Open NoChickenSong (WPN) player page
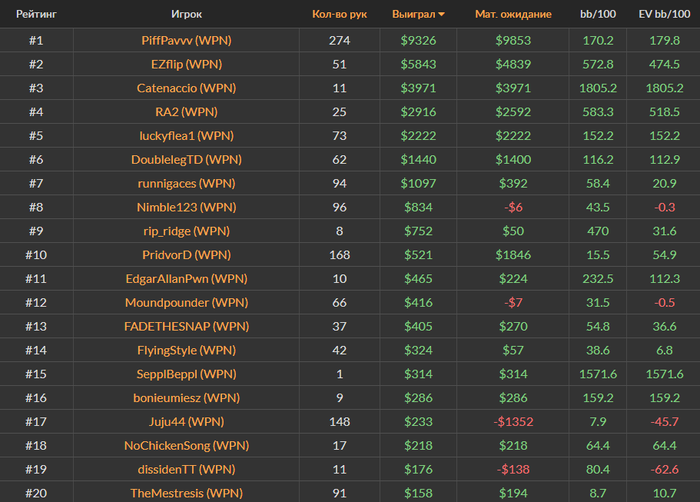Screen dimensions: 700x502 pyautogui.click(x=186, y=445)
